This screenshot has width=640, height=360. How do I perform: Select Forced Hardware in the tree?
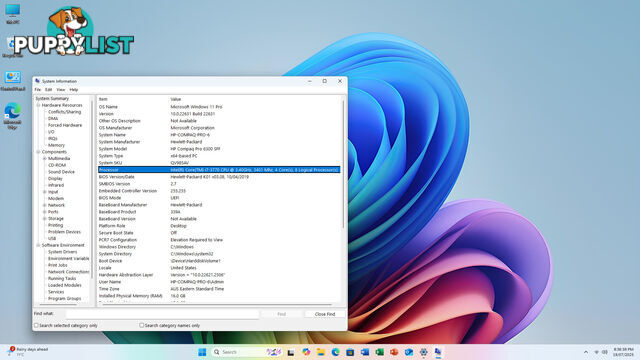click(65, 125)
